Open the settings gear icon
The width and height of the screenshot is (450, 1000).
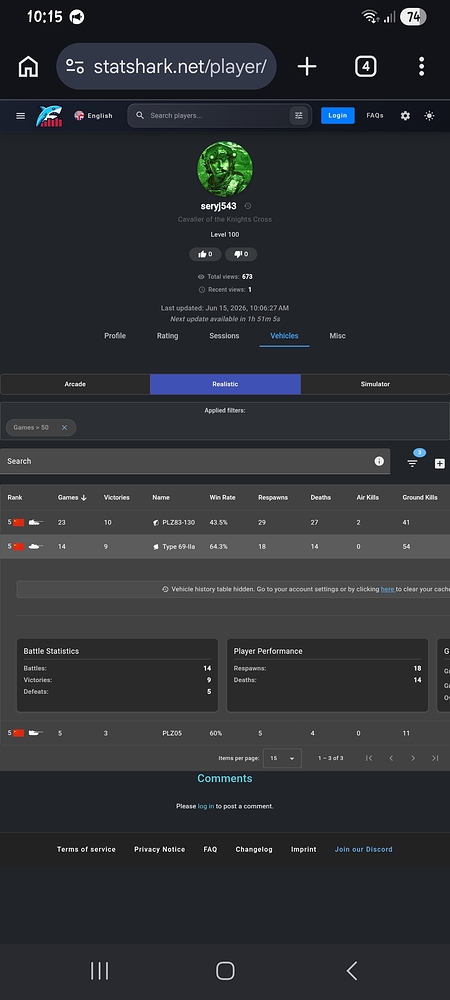tap(405, 115)
